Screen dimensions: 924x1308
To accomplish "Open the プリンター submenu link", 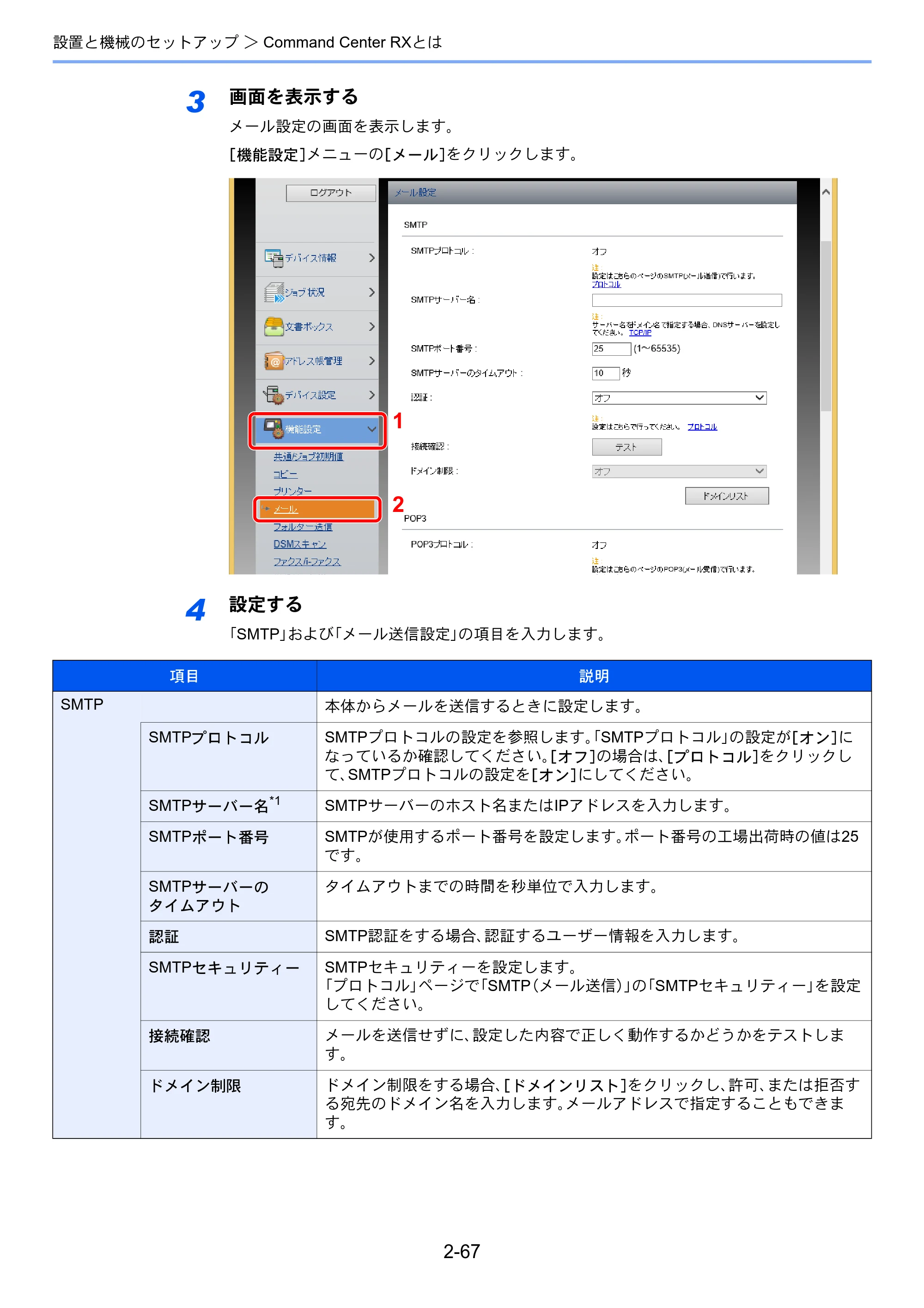I will pos(292,491).
